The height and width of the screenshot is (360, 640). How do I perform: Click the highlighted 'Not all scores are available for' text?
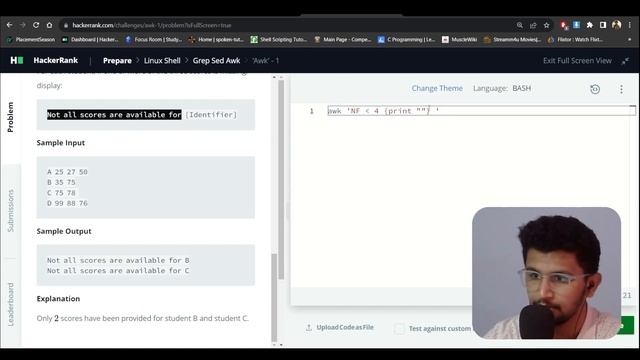pyautogui.click(x=114, y=115)
